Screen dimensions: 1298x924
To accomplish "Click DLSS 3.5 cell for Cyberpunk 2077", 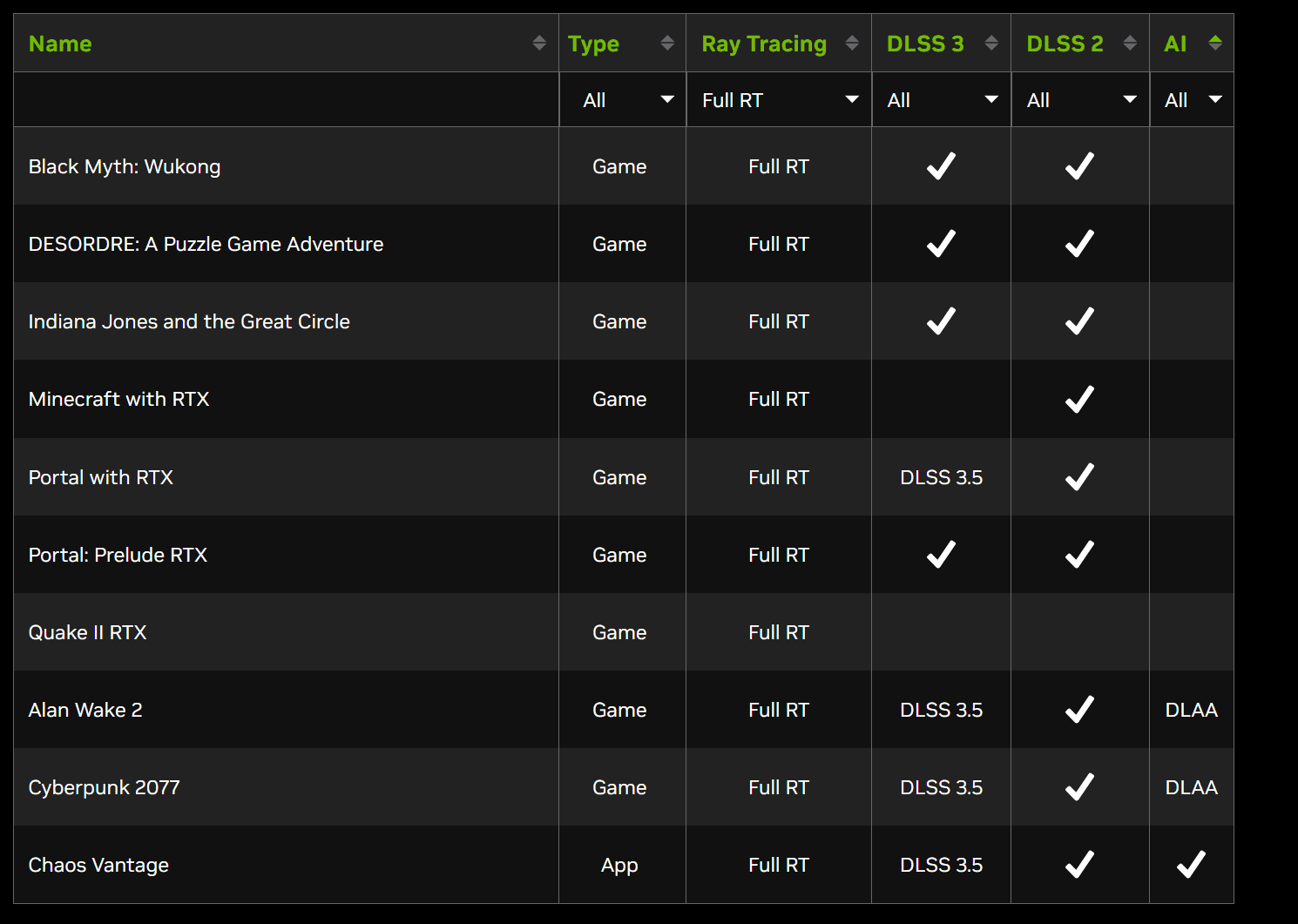I will (941, 787).
